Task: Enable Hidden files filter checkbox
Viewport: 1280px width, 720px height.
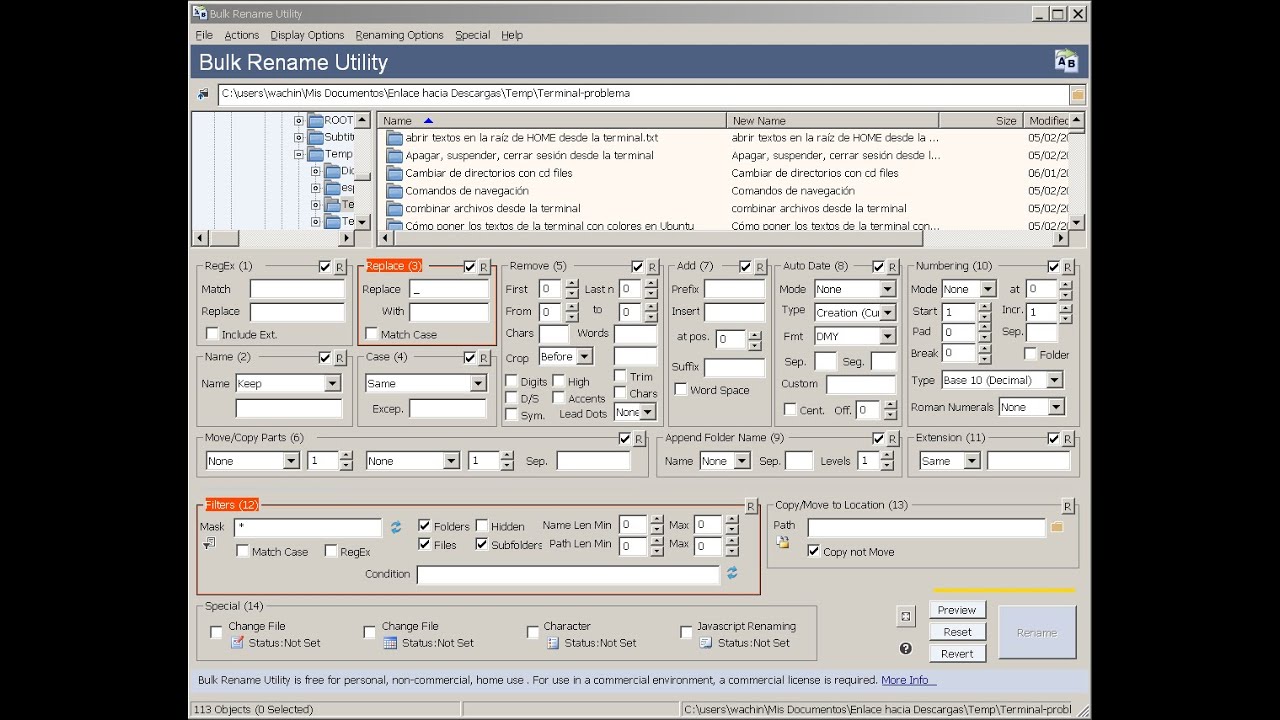Action: point(482,526)
